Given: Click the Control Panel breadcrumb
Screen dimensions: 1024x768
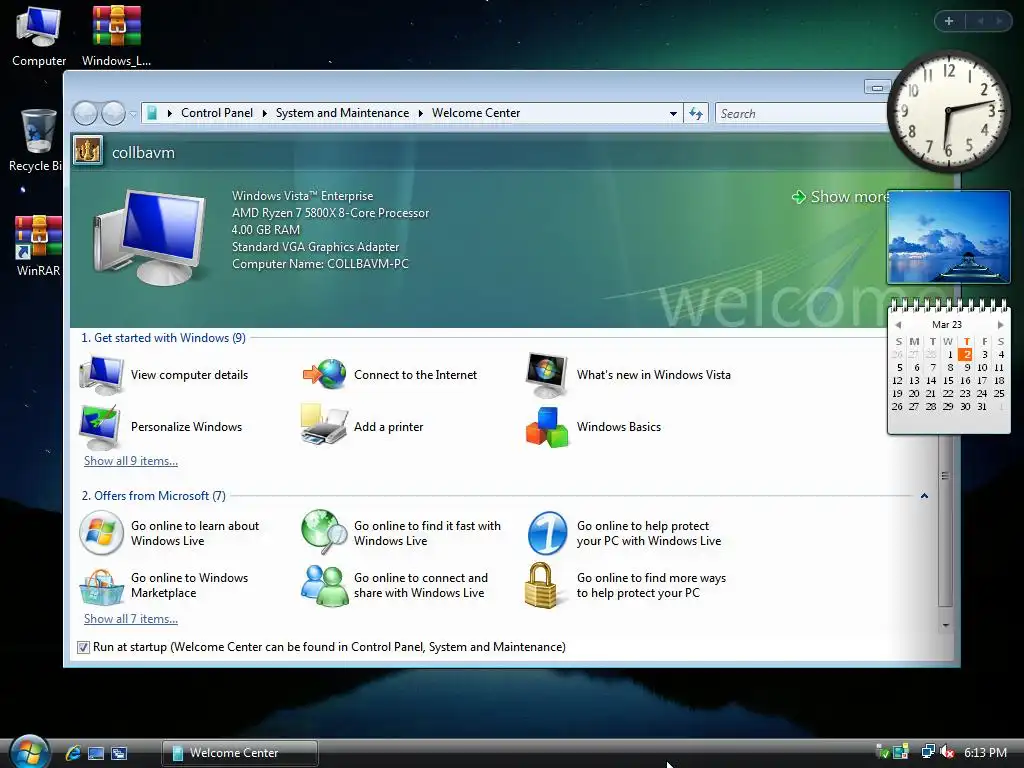Looking at the screenshot, I should (217, 113).
